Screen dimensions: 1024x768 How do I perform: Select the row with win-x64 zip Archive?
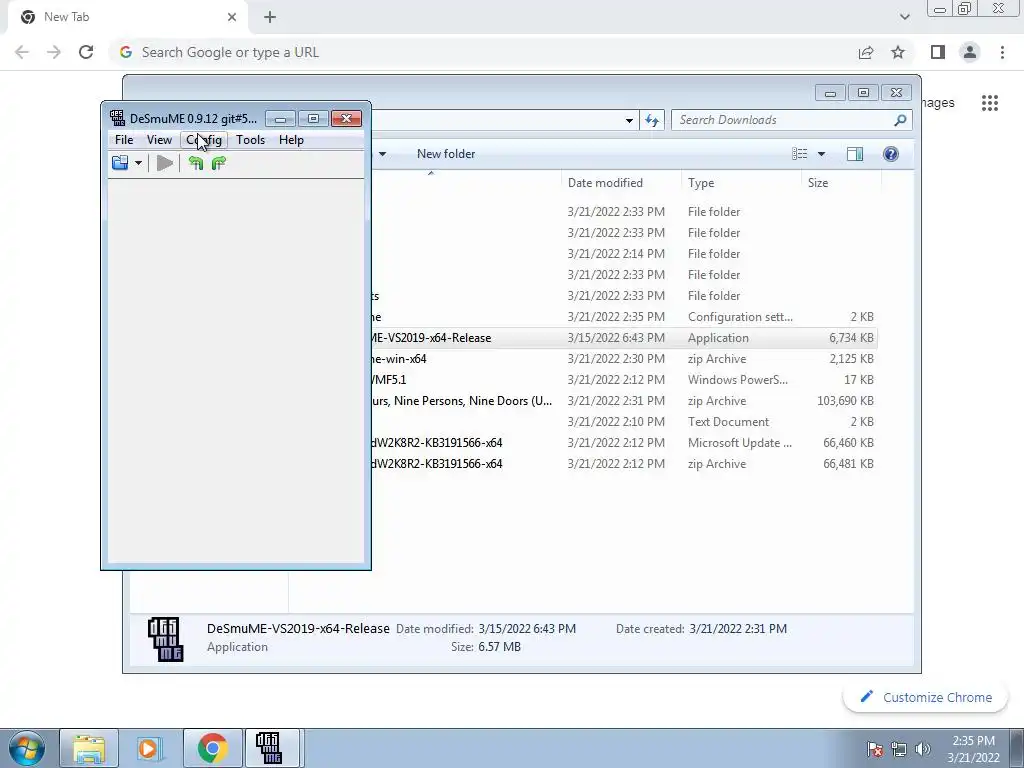click(x=624, y=359)
